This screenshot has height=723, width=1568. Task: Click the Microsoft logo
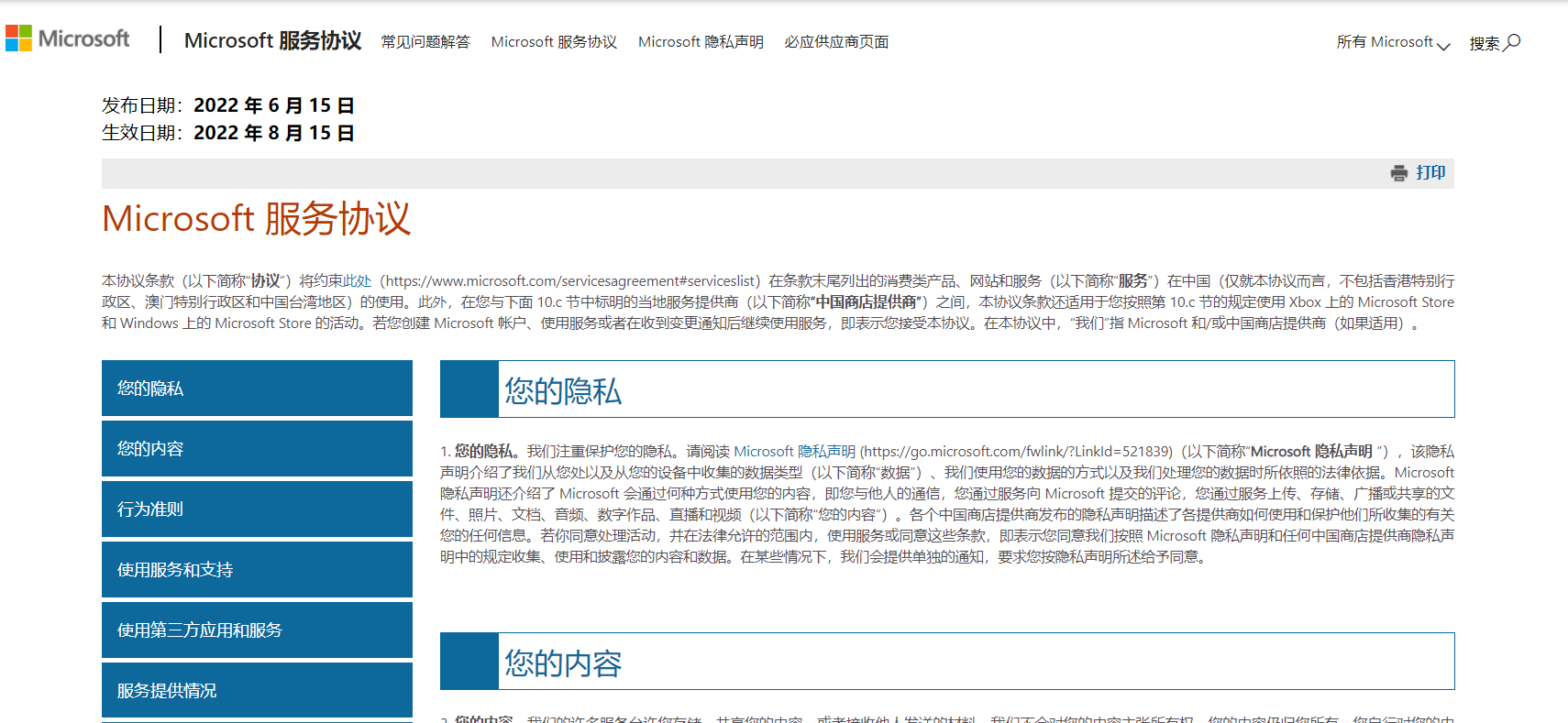[x=68, y=38]
